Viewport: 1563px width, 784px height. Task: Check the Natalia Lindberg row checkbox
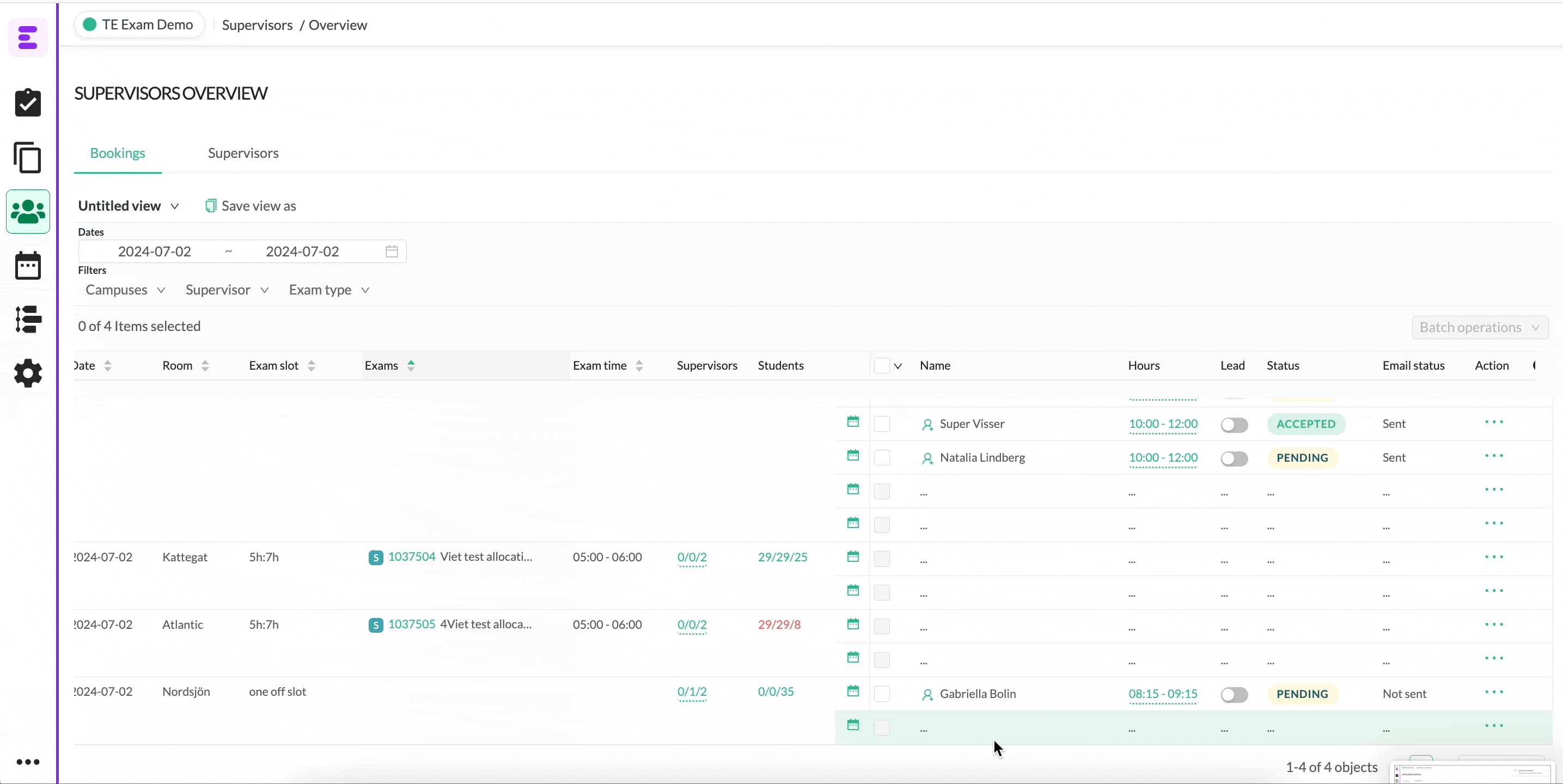[882, 457]
